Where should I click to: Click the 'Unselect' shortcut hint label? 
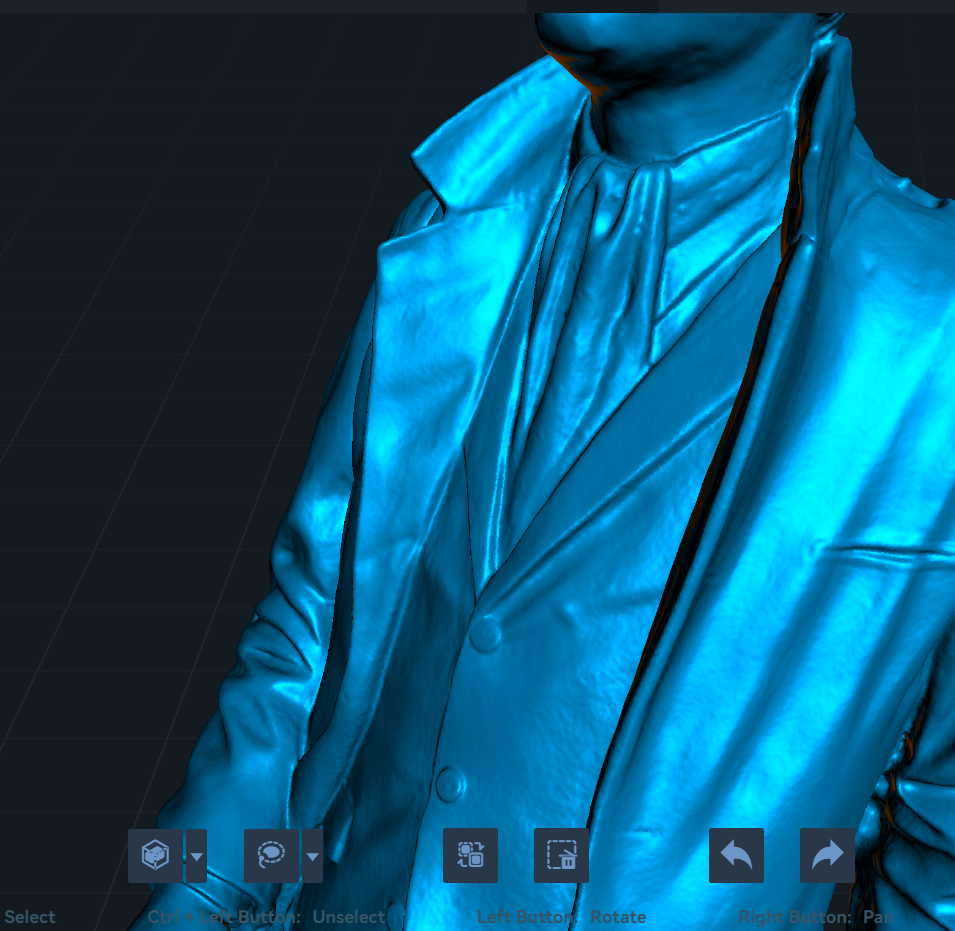pos(348,917)
